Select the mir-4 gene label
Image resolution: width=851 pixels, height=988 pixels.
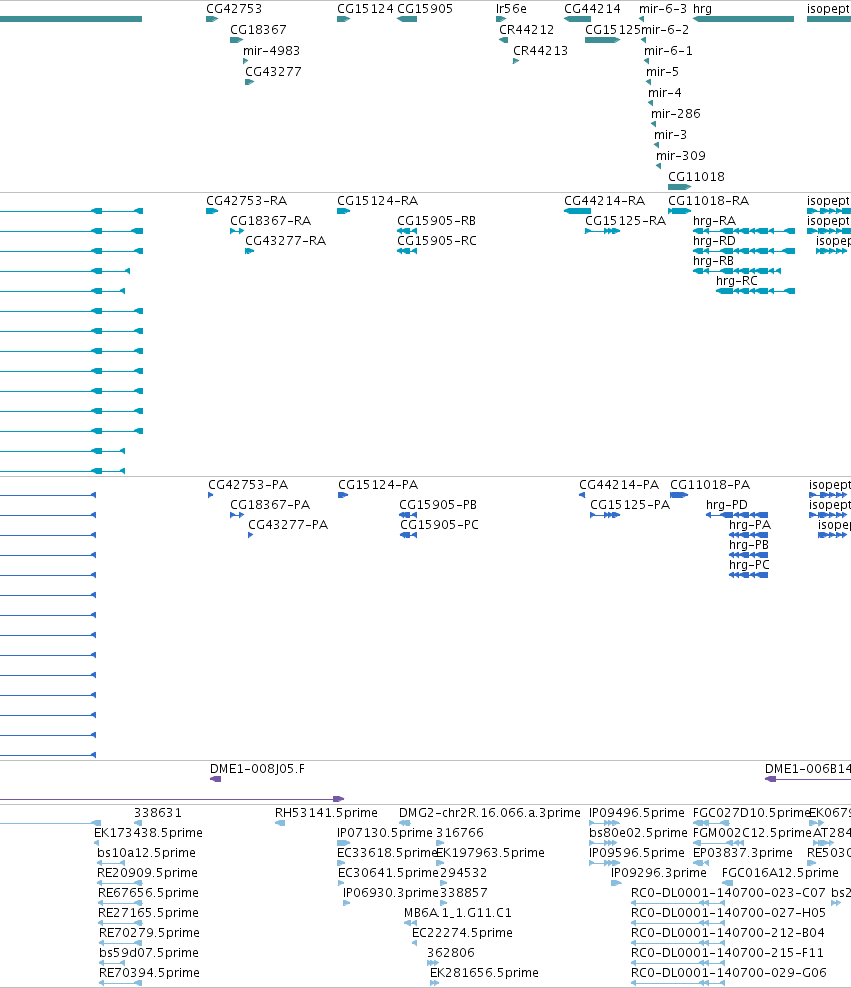[x=665, y=93]
